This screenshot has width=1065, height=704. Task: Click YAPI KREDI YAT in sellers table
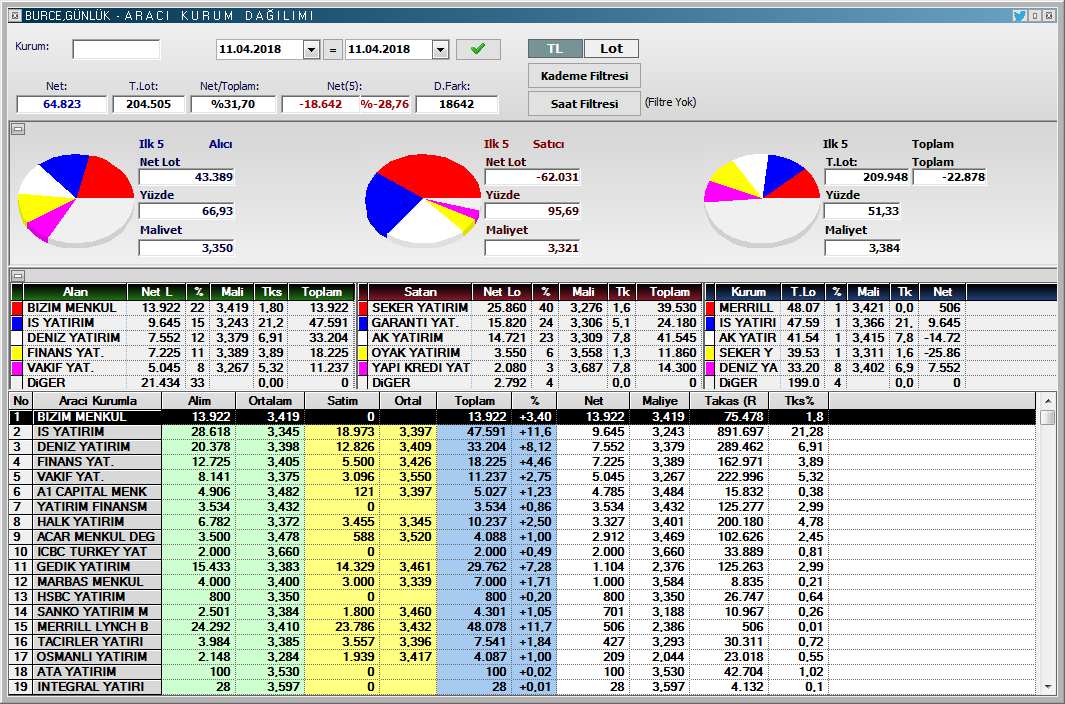(420, 368)
